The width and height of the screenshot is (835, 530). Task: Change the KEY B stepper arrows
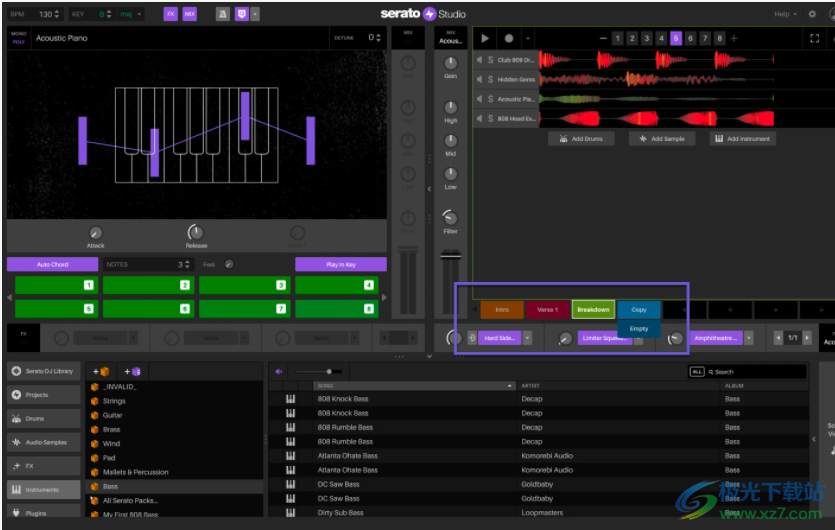coord(109,14)
